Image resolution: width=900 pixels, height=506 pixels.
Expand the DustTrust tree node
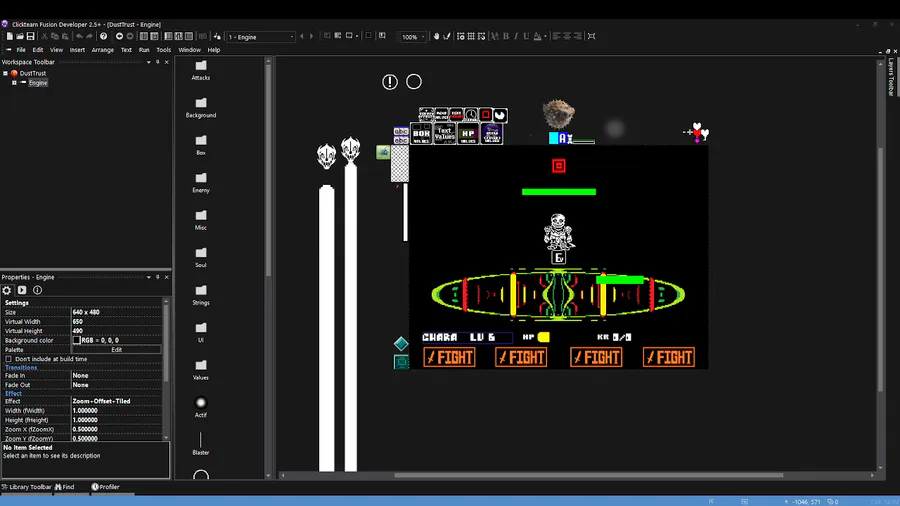(x=5, y=73)
